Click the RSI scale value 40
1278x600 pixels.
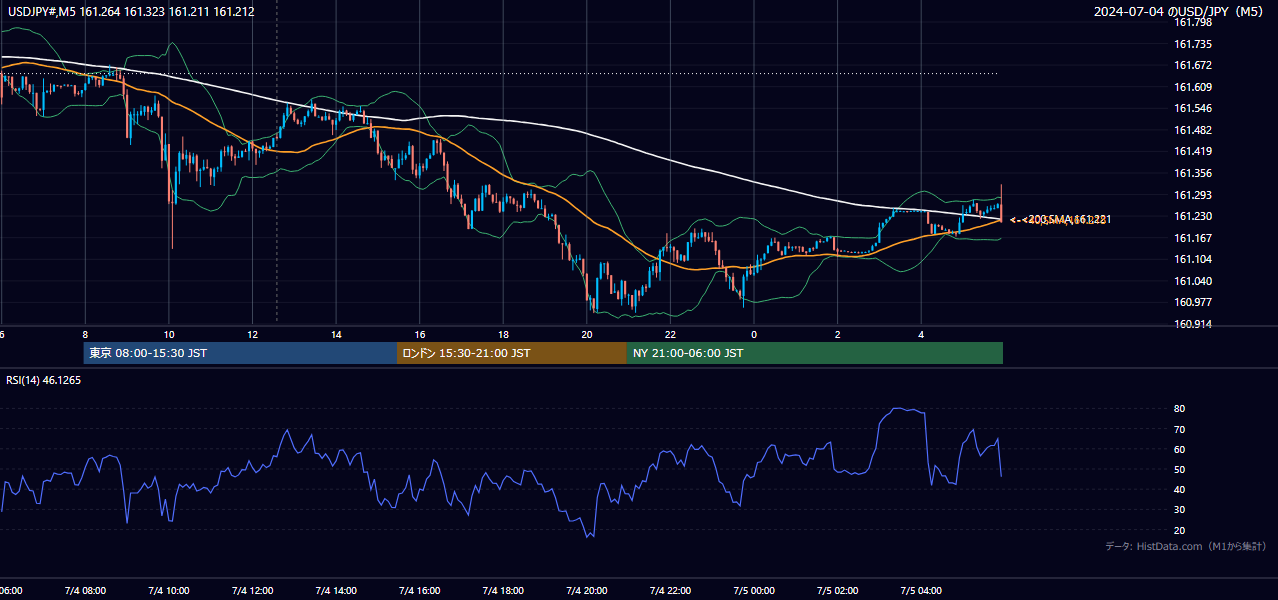tap(1180, 489)
